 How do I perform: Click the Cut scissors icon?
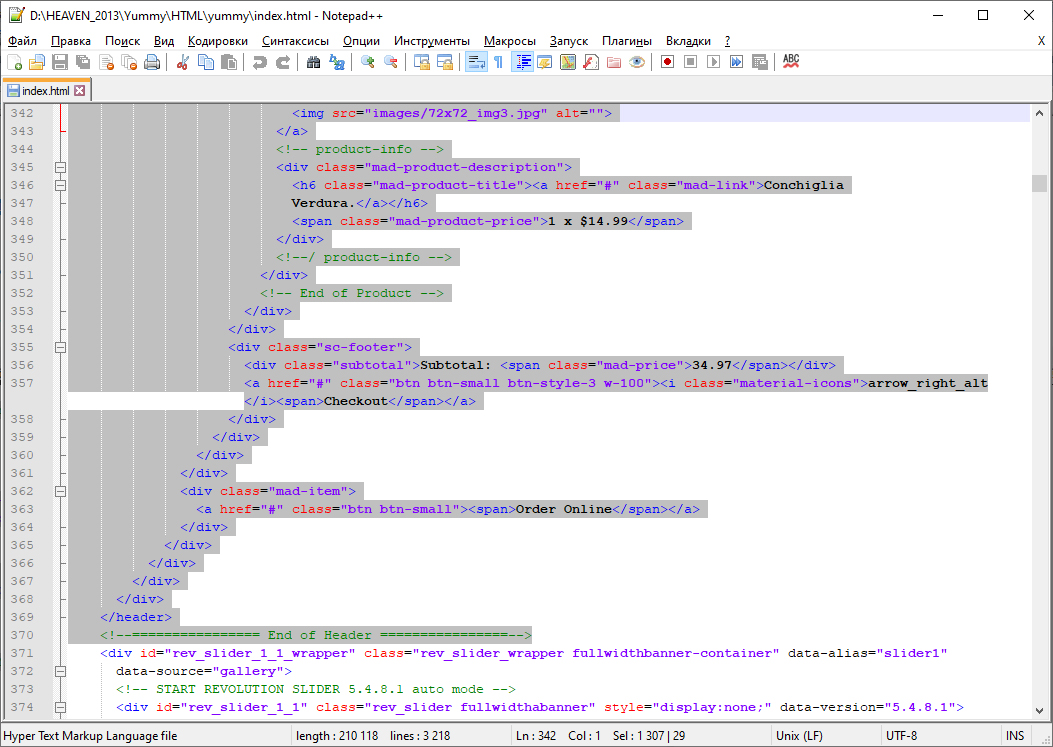coord(183,62)
